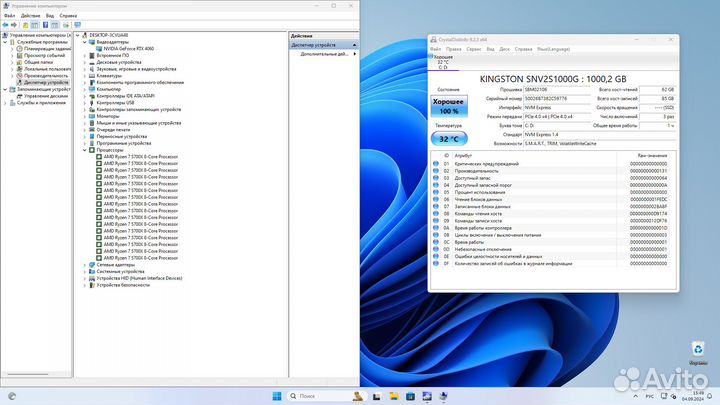Select NVIDIA GeForce RTX 4060 device

(x=129, y=48)
